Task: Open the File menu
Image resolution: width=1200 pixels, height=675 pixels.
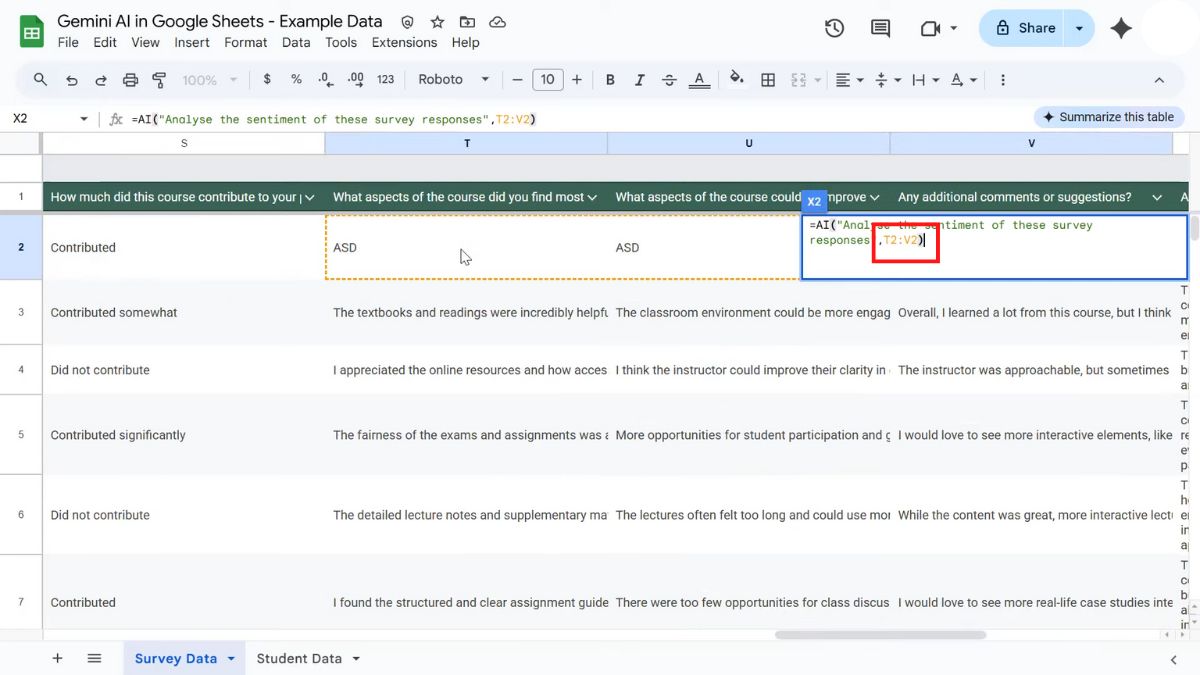Action: coord(68,42)
